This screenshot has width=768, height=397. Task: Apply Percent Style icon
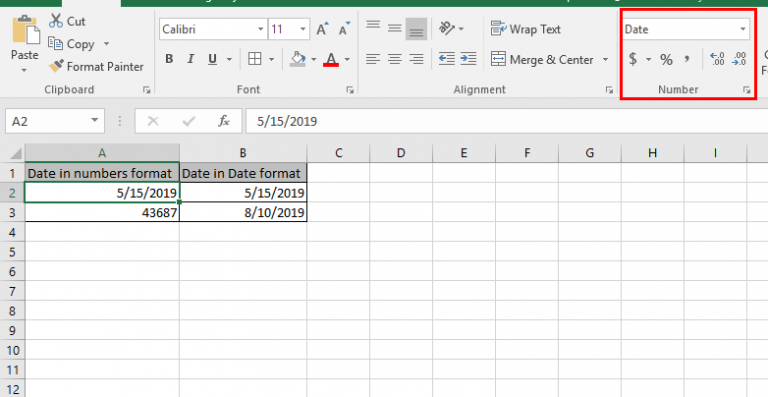(666, 60)
